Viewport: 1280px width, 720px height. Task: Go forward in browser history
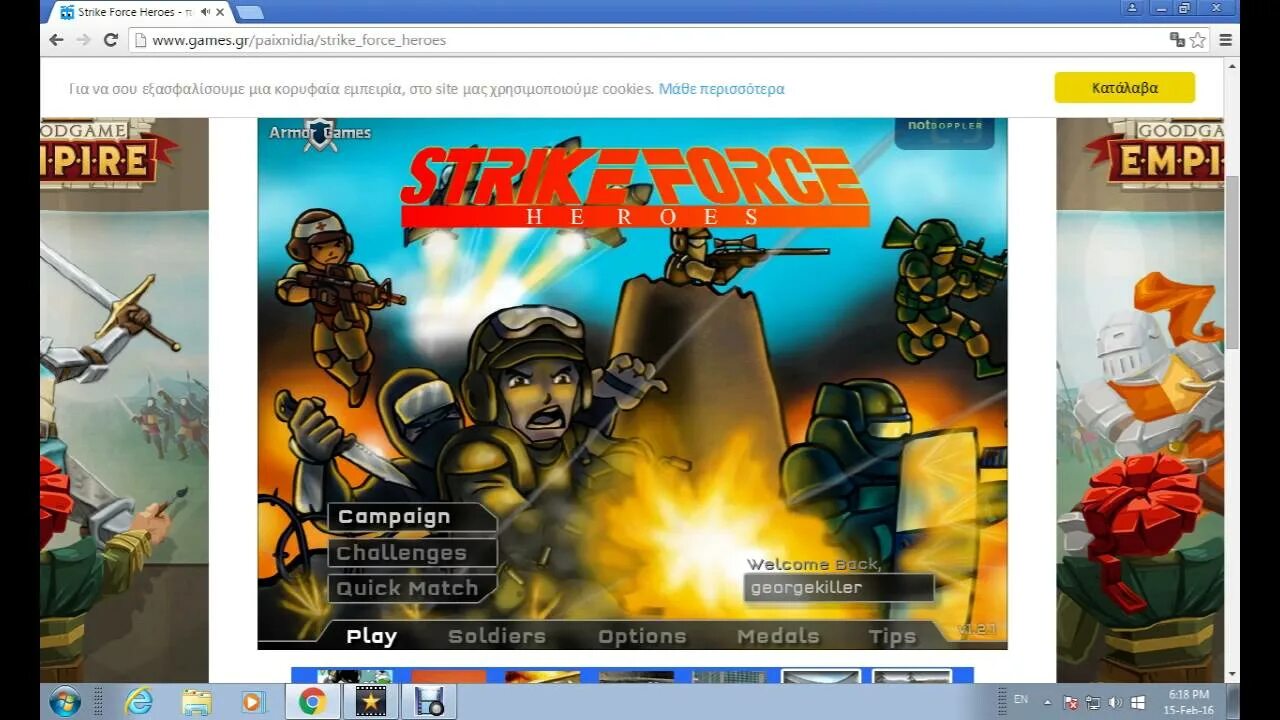[83, 40]
